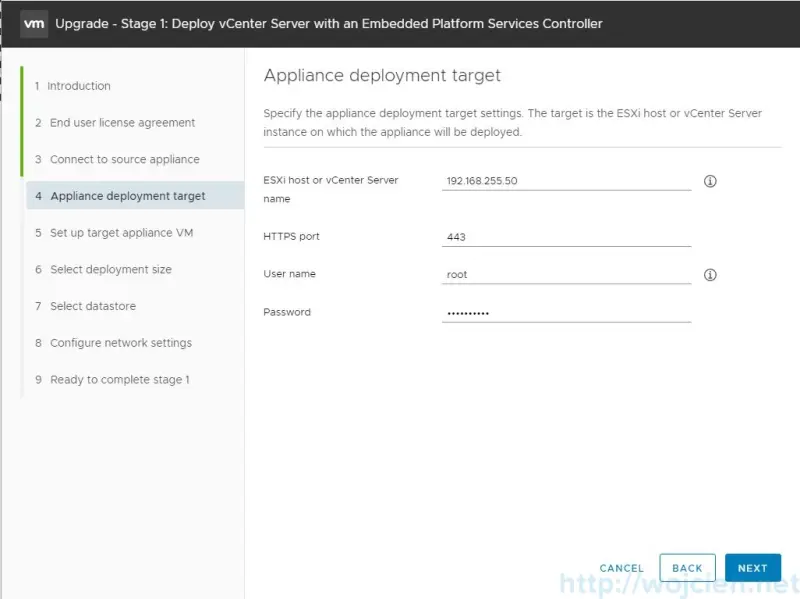Screen dimensions: 800x599
Task: Click the info icon beside ESXi host field
Action: [710, 181]
